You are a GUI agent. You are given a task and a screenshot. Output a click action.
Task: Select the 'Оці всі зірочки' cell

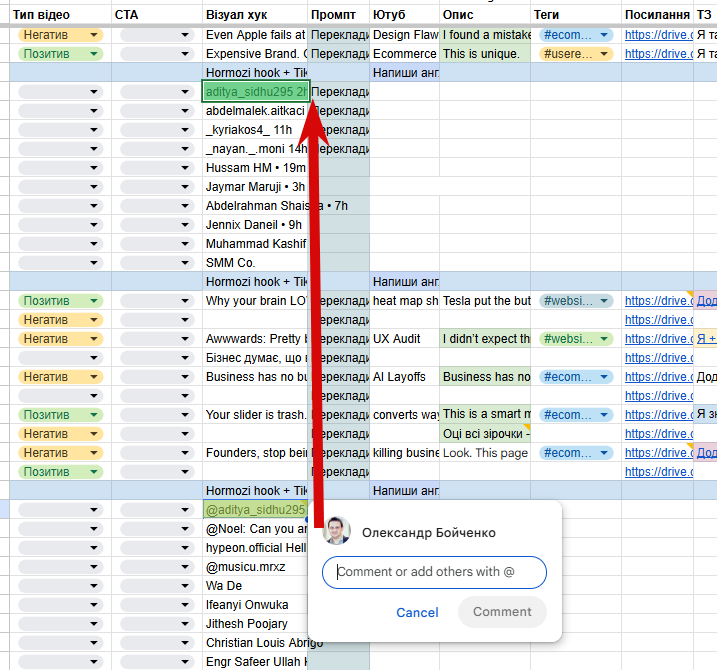pos(485,434)
